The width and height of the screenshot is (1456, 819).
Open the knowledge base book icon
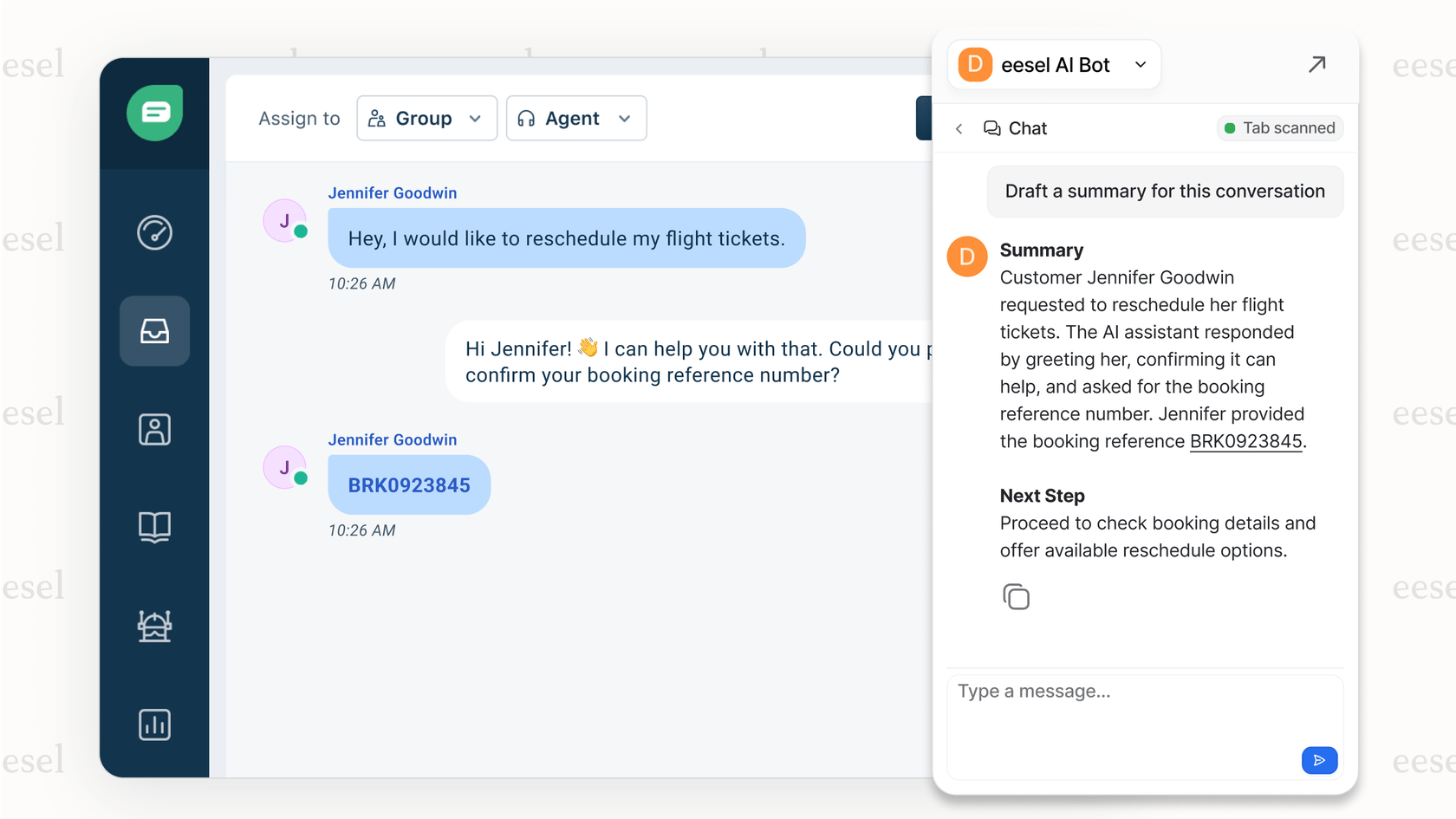(154, 527)
